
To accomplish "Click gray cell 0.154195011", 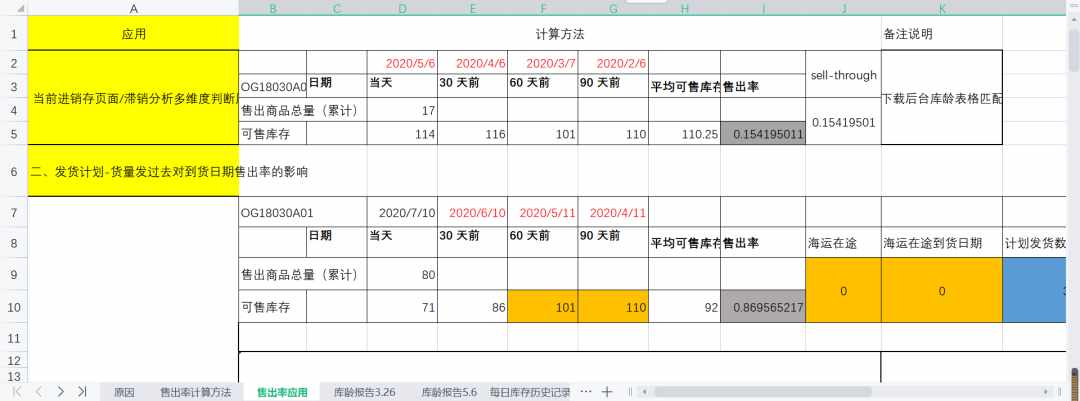I will tap(763, 134).
